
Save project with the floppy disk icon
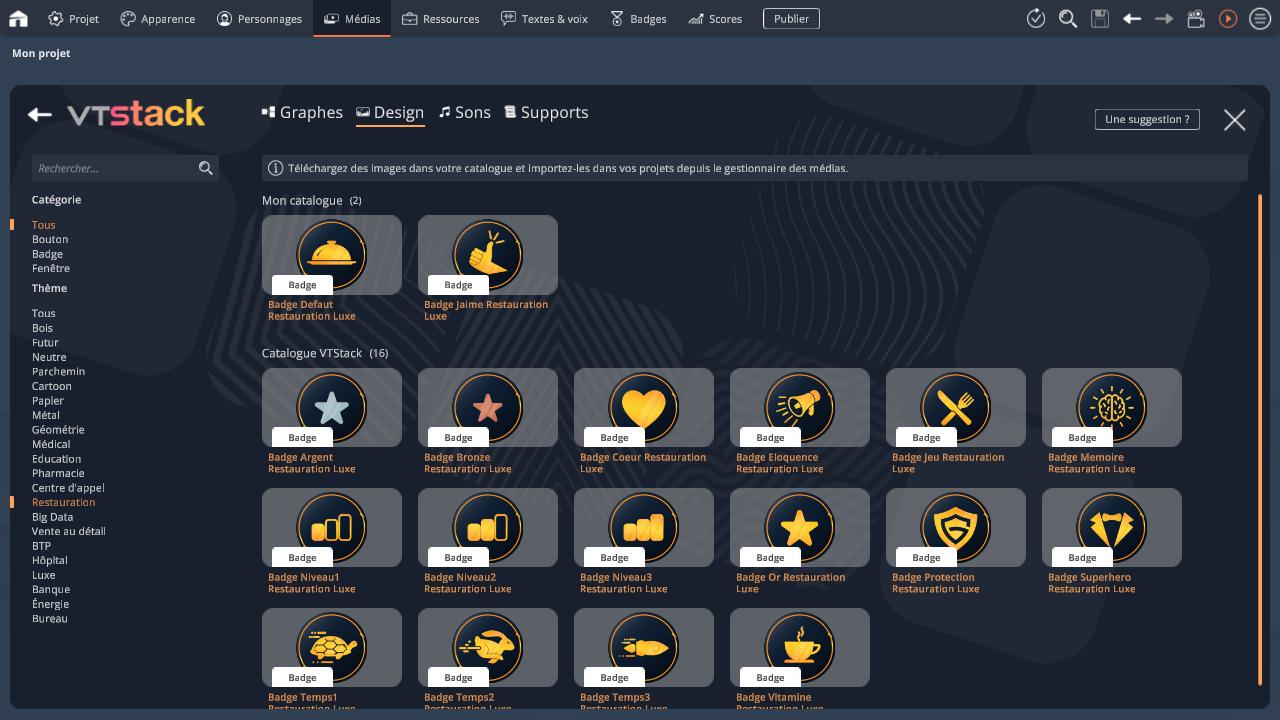click(1100, 18)
